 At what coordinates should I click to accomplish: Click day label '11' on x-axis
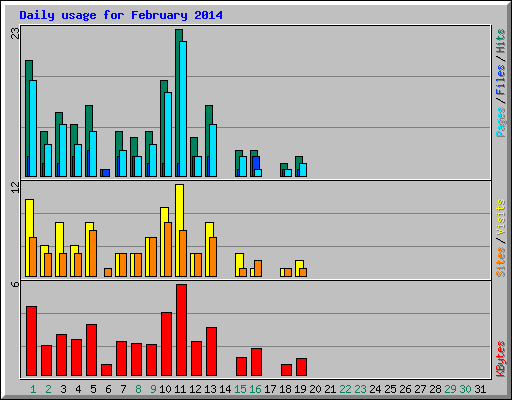tap(180, 389)
